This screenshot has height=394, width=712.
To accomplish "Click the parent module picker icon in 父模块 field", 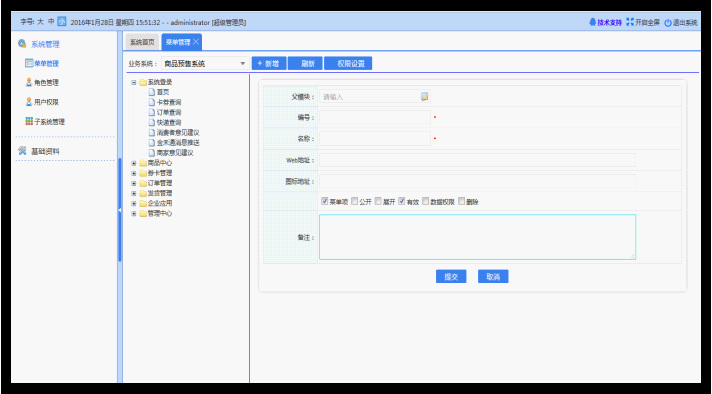I will (x=425, y=96).
